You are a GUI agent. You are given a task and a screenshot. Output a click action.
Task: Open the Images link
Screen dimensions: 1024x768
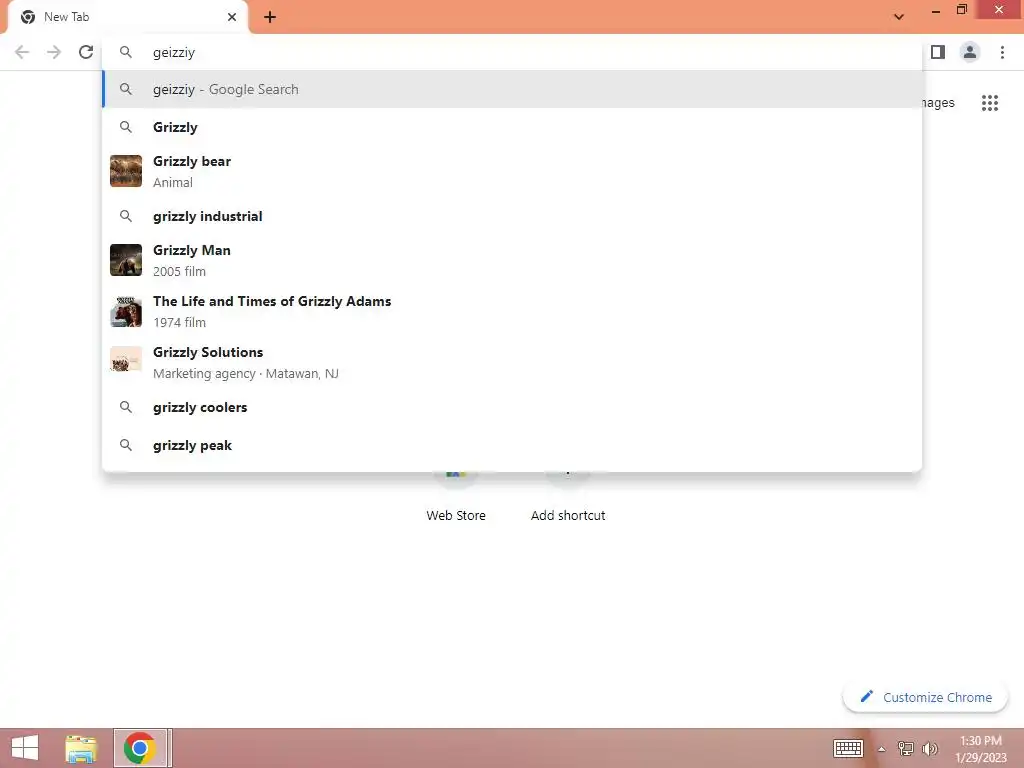938,103
